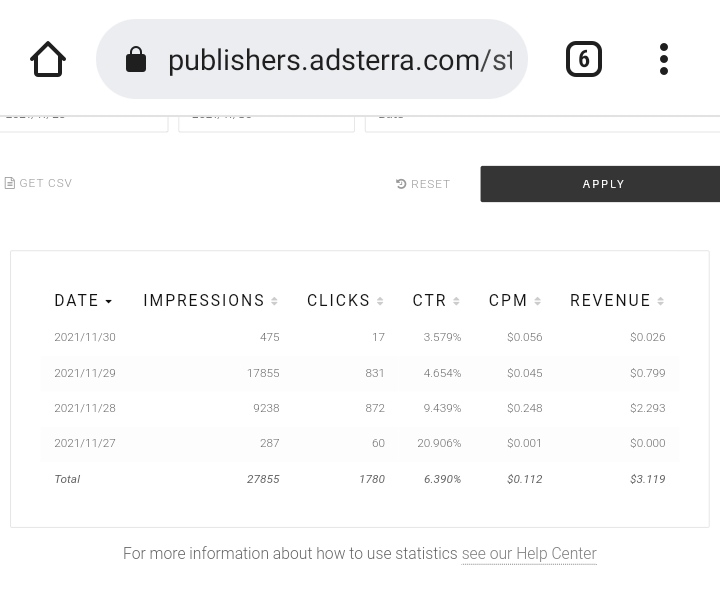Screen dimensions: 720x607
Task: Click the lock security icon in address bar
Action: click(x=136, y=60)
